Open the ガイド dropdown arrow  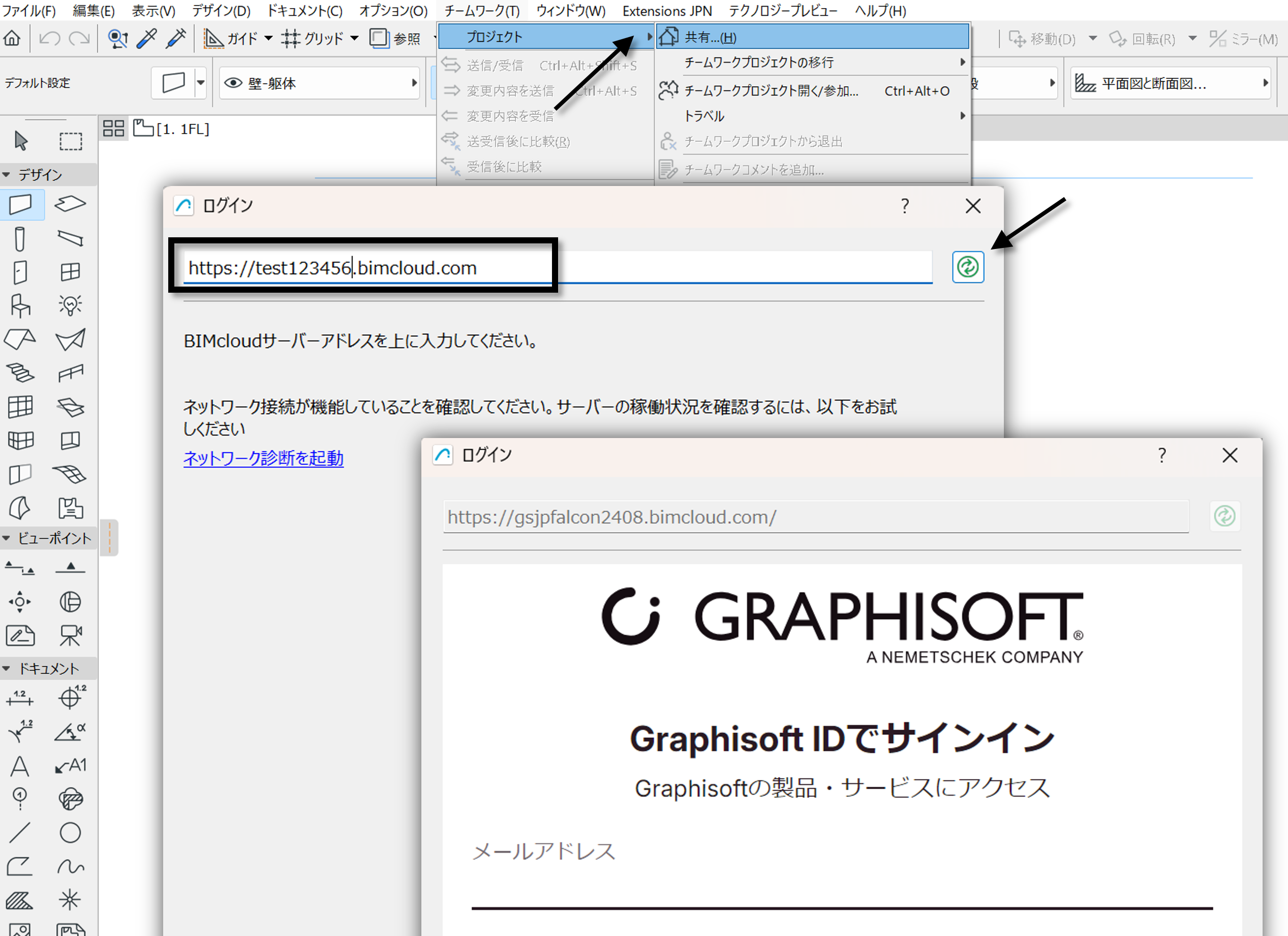268,39
